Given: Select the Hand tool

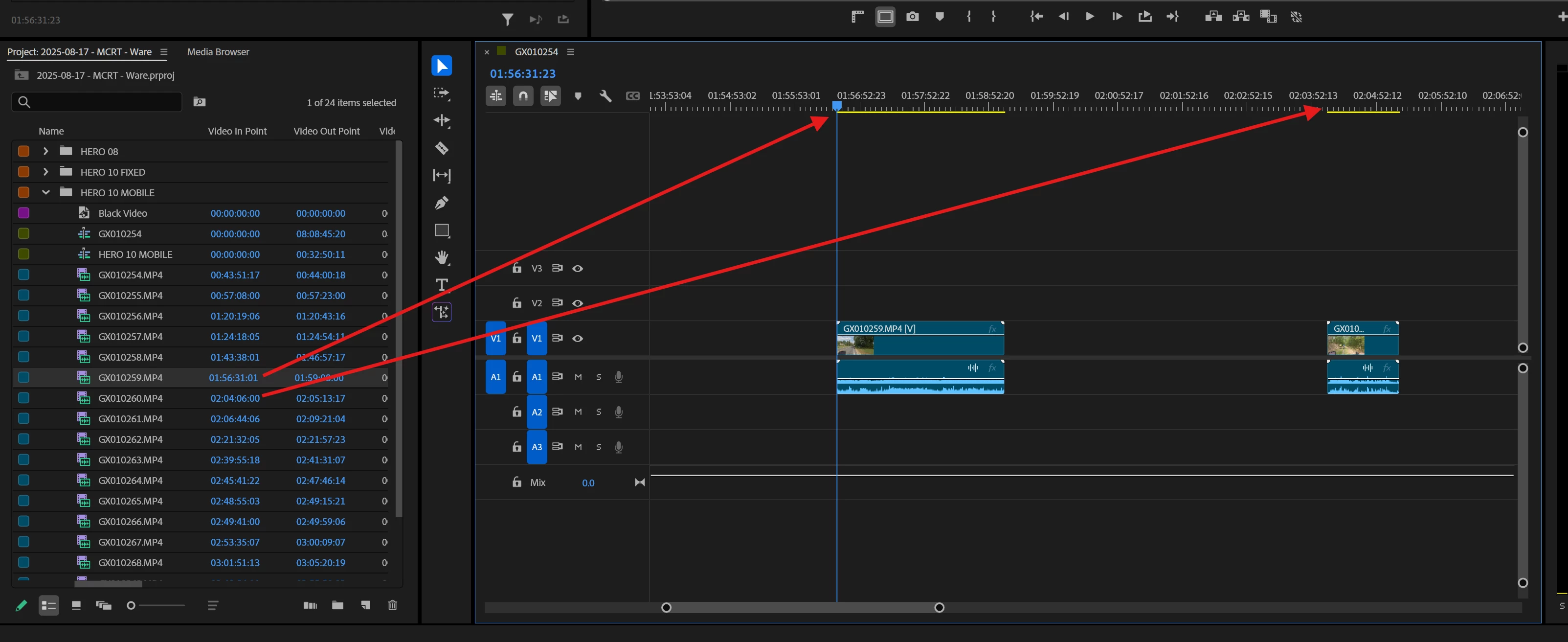Looking at the screenshot, I should 441,258.
